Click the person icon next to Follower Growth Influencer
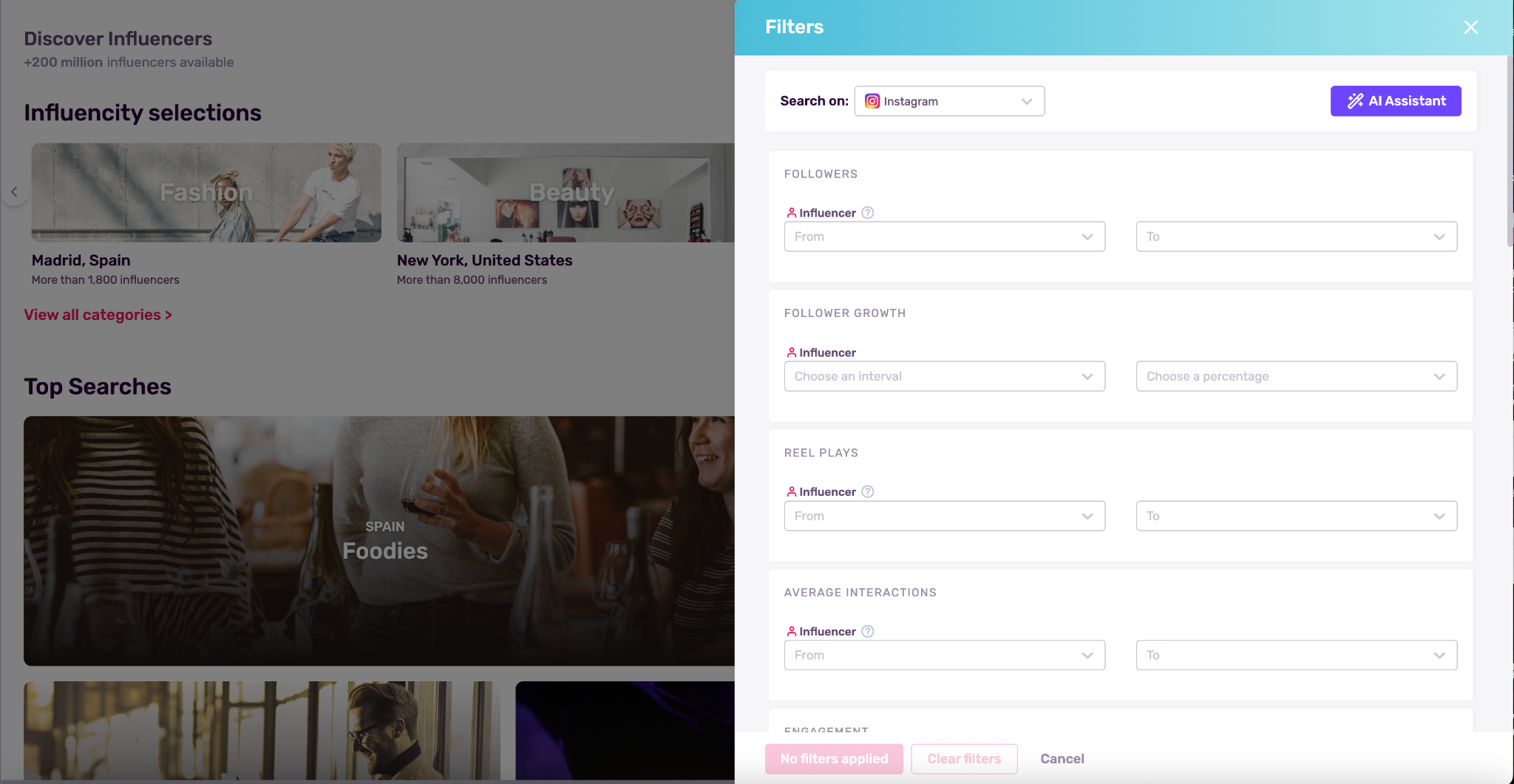Image resolution: width=1514 pixels, height=784 pixels. click(x=791, y=352)
